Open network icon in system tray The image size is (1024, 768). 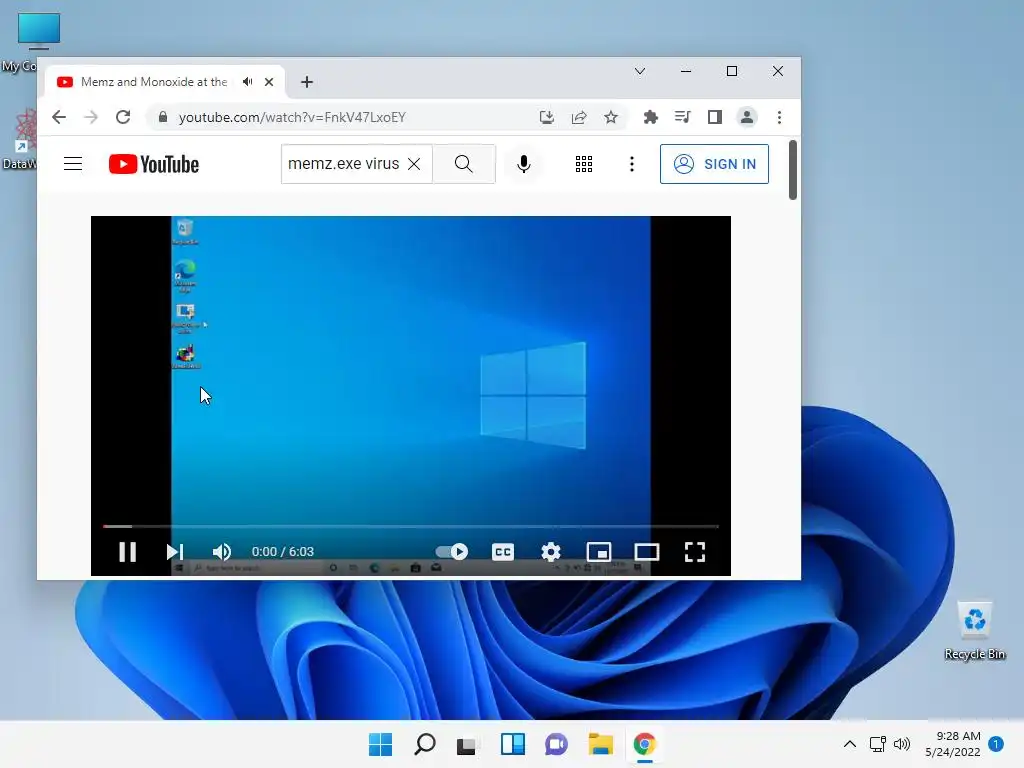point(878,744)
